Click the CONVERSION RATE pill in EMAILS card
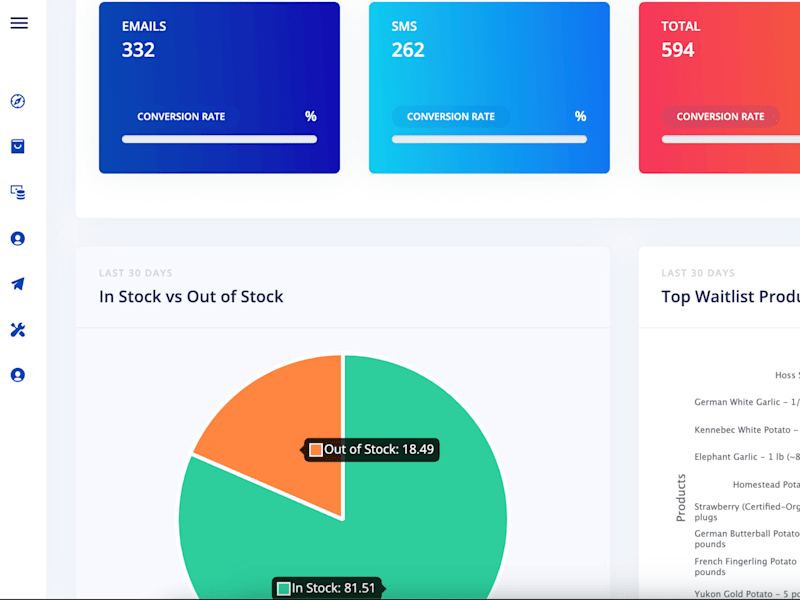The height and width of the screenshot is (600, 800). coord(181,116)
